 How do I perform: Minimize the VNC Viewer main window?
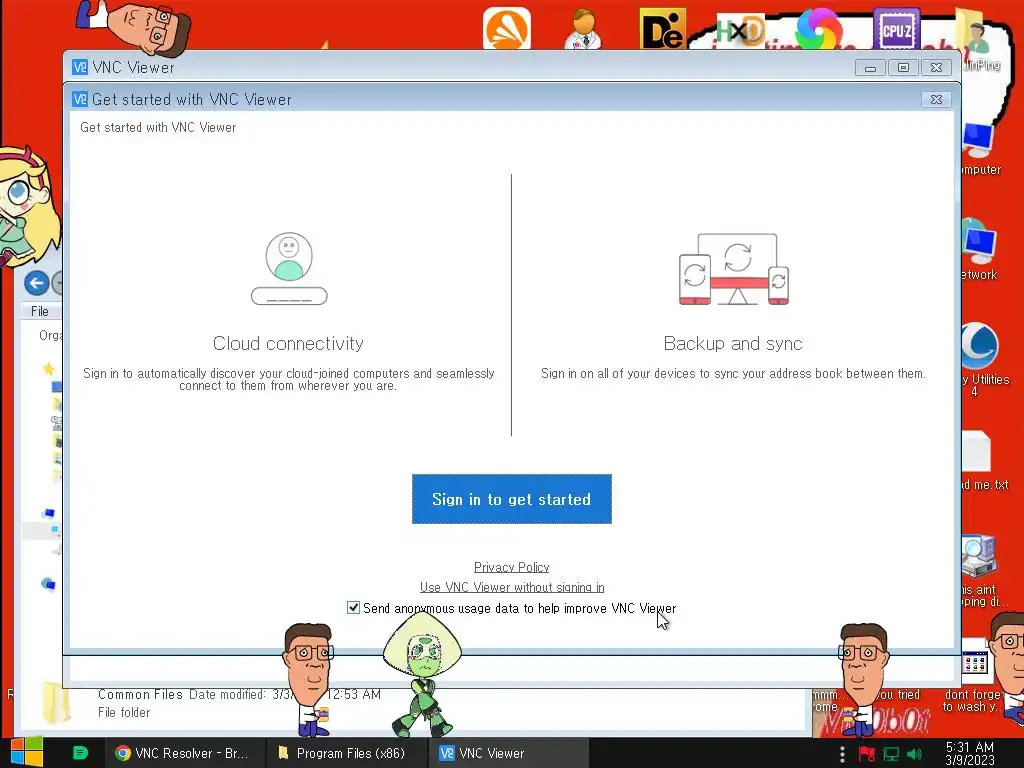point(870,67)
